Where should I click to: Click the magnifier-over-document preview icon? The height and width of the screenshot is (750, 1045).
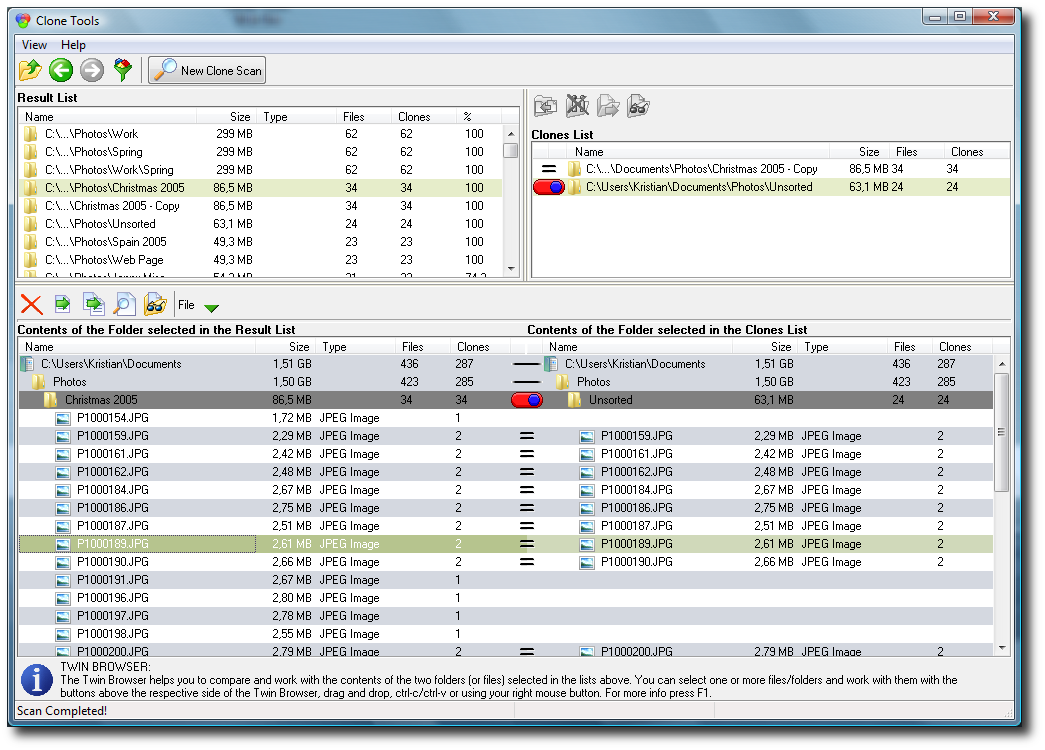pos(124,305)
